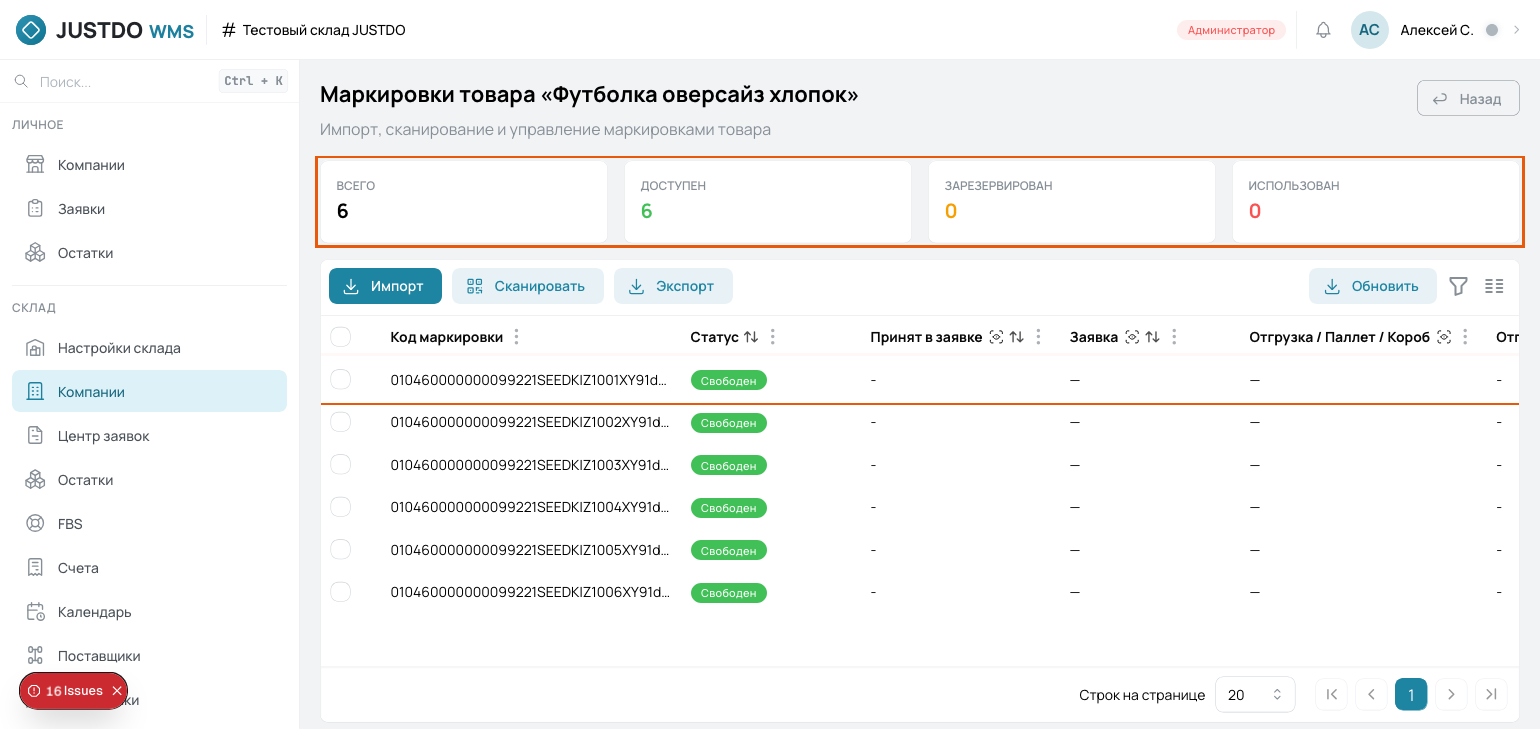
Task: Check the row for code SEEDKIZ1001
Action: [341, 379]
